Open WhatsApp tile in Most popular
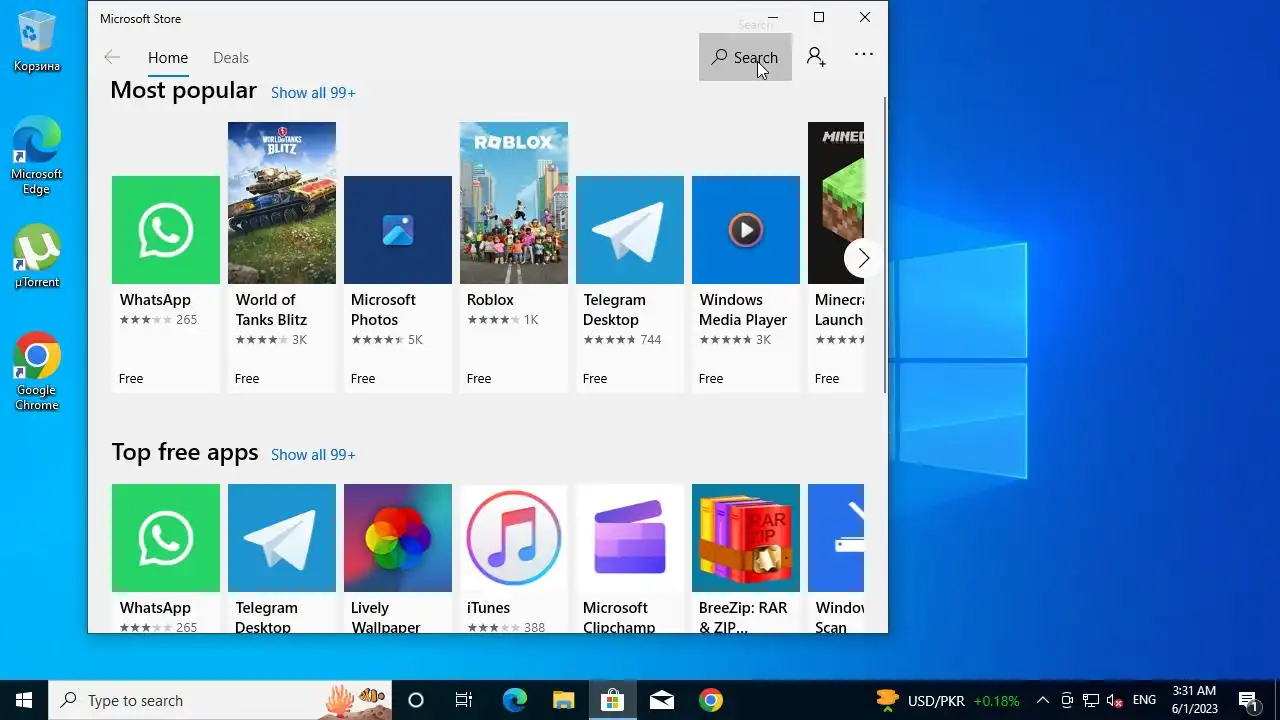 pyautogui.click(x=166, y=284)
